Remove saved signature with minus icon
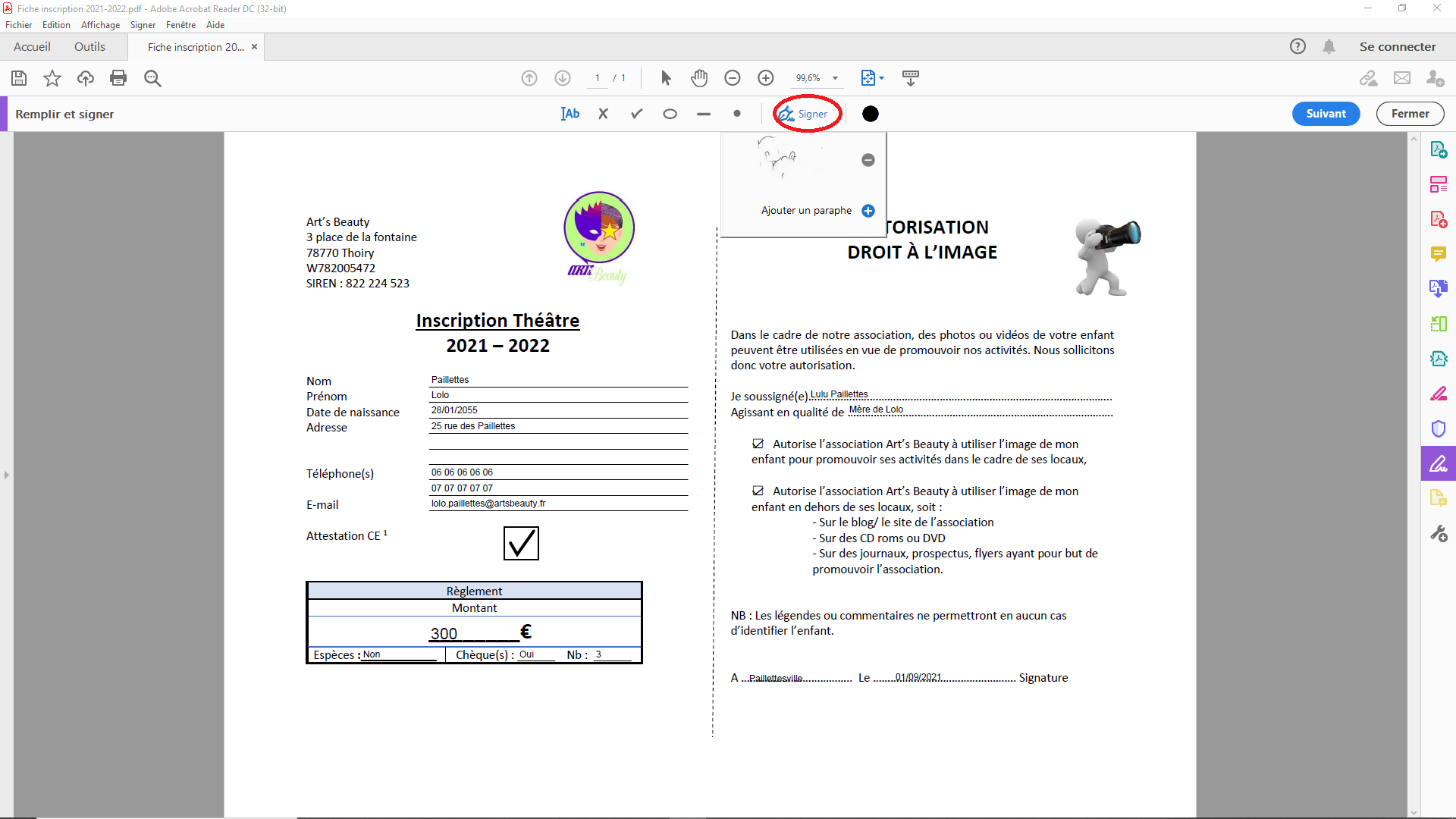The image size is (1456, 819). [868, 160]
